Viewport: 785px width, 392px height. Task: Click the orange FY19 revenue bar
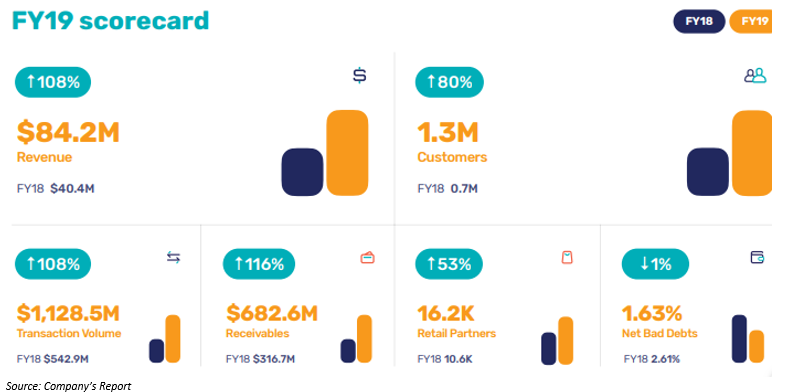tap(347, 153)
